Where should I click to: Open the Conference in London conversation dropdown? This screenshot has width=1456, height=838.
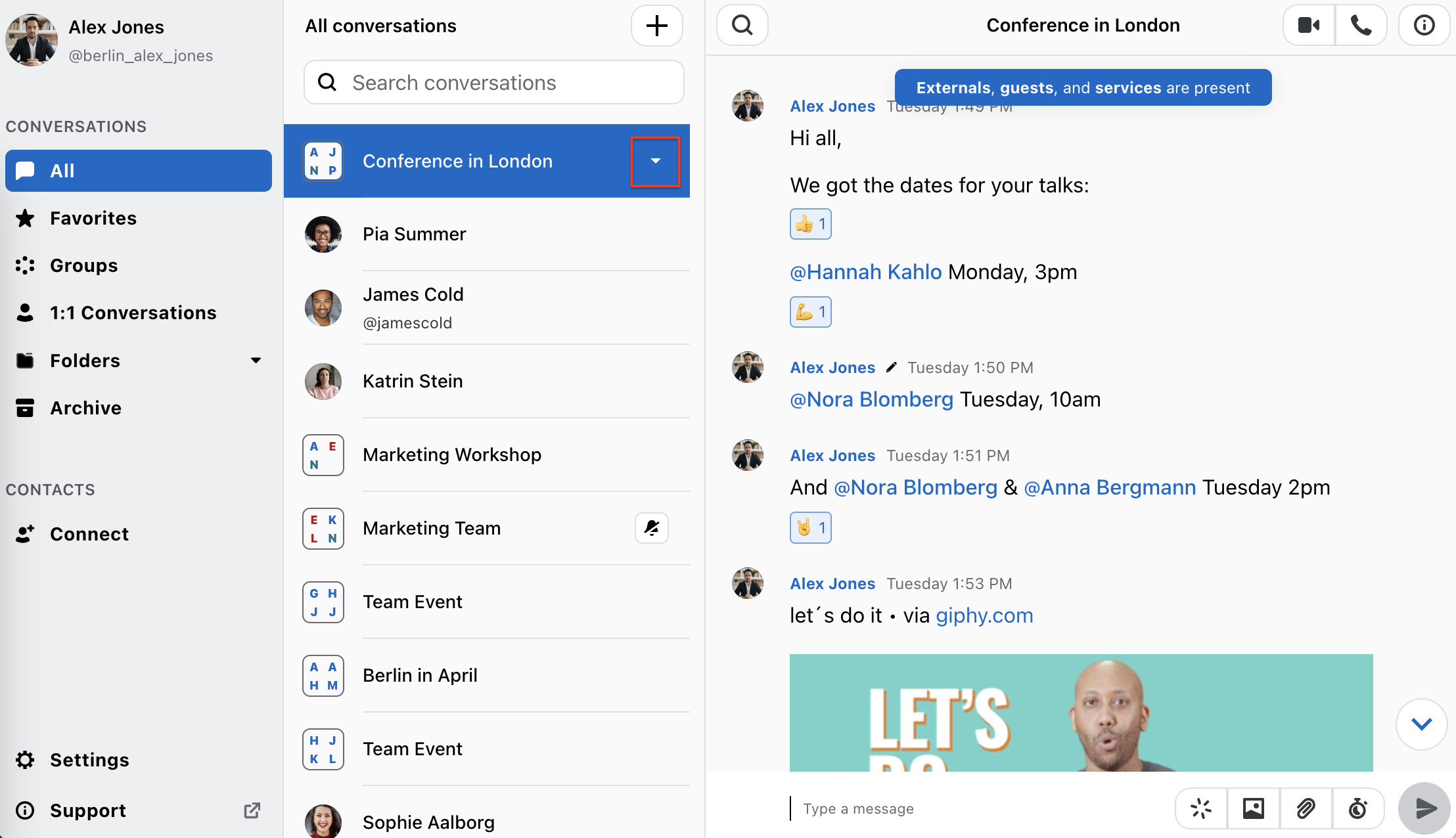655,161
